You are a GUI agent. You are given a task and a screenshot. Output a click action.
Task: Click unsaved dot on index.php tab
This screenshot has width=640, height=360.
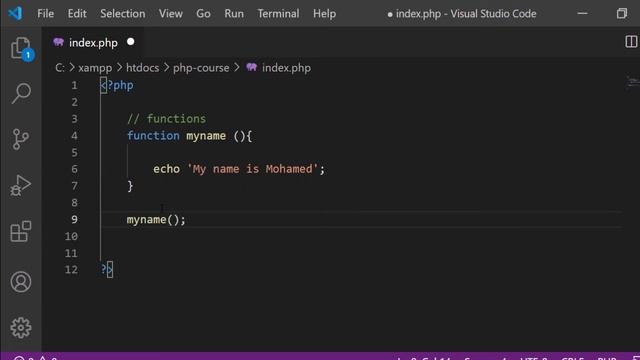[x=131, y=42]
